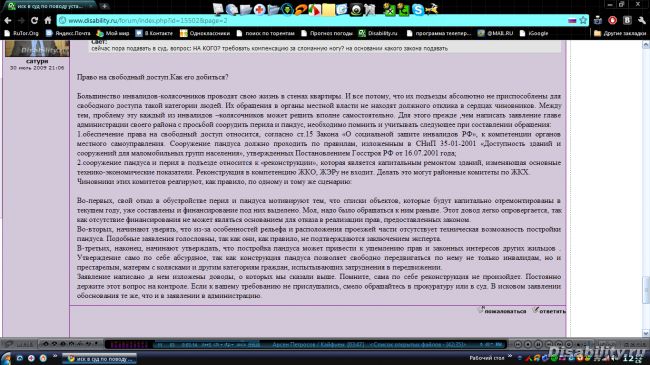Image resolution: width=650 pixels, height=365 pixels.
Task: Reload the page with the refresh button
Action: [x=34, y=20]
